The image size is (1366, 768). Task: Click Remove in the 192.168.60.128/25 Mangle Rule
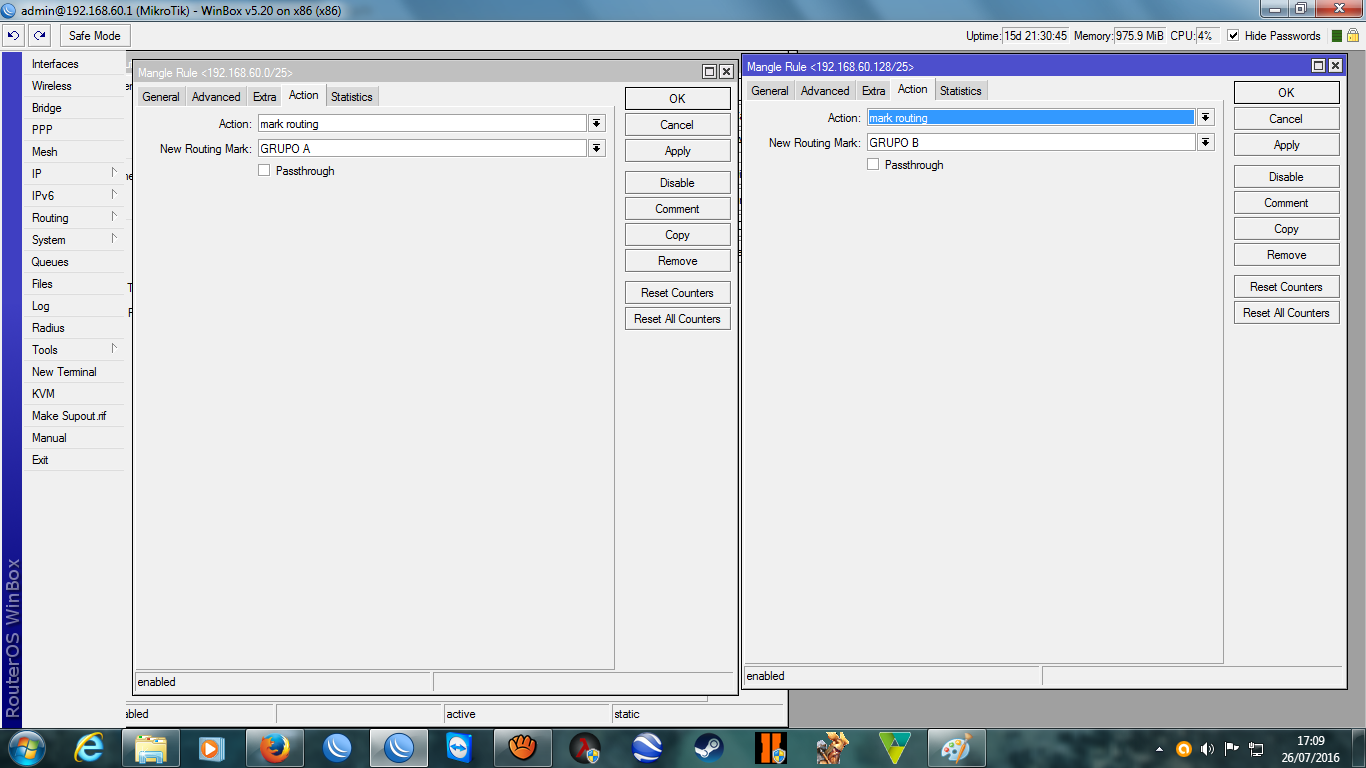pyautogui.click(x=1286, y=255)
